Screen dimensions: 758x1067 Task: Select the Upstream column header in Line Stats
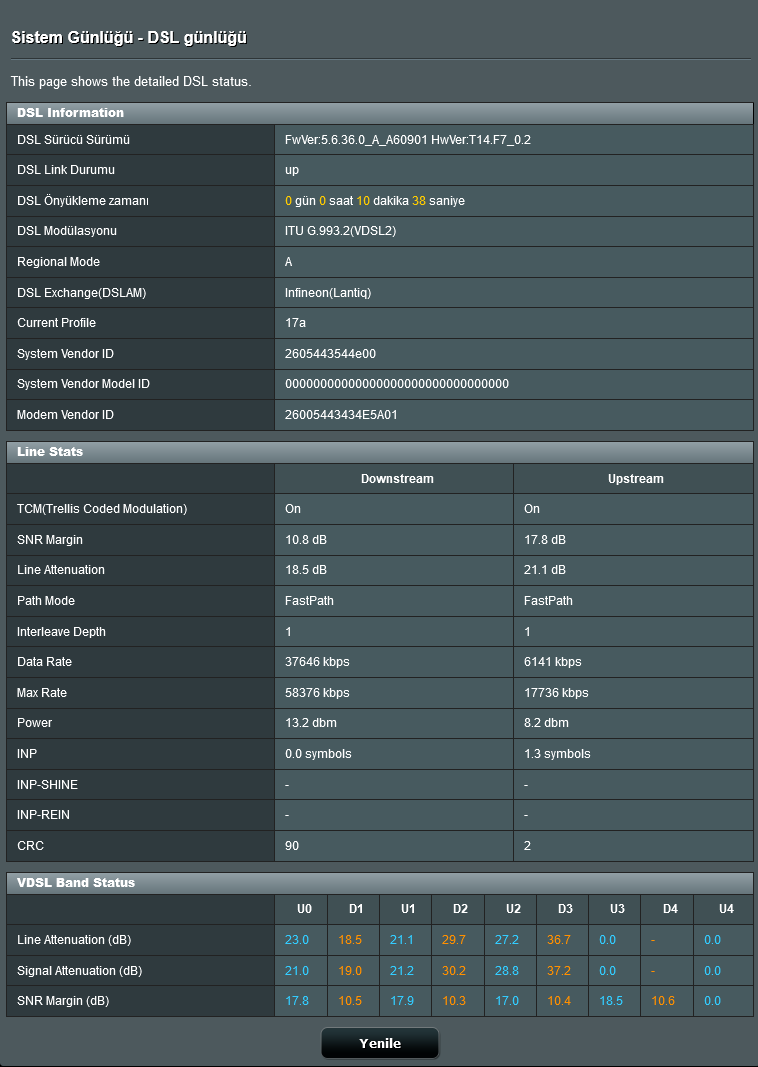635,479
